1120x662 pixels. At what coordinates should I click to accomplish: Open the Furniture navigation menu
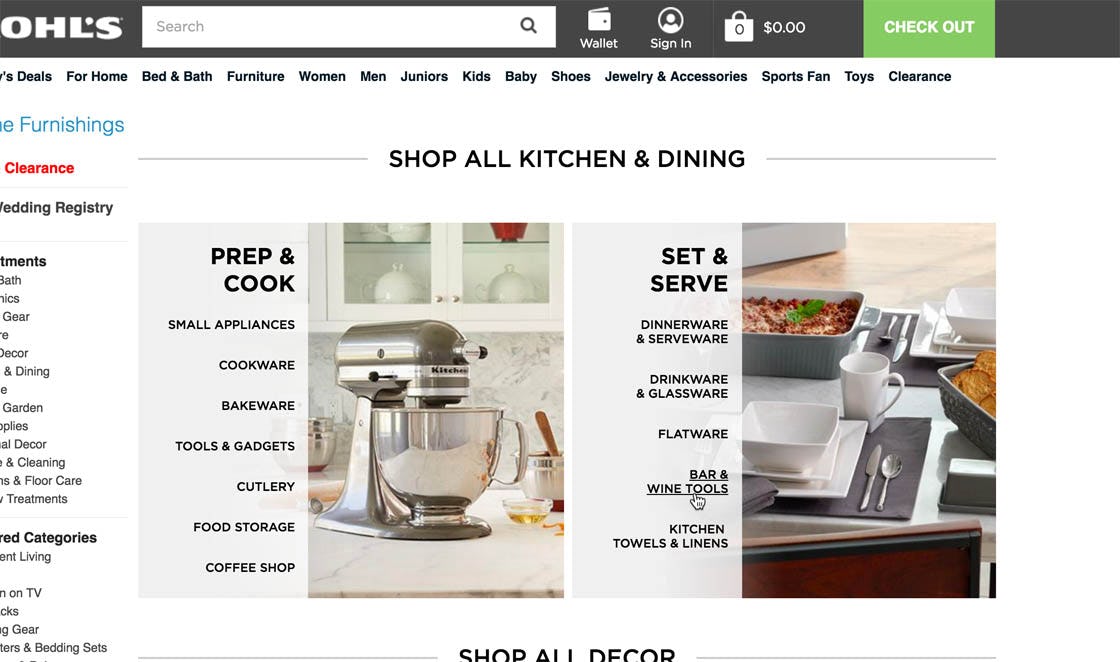(x=256, y=76)
